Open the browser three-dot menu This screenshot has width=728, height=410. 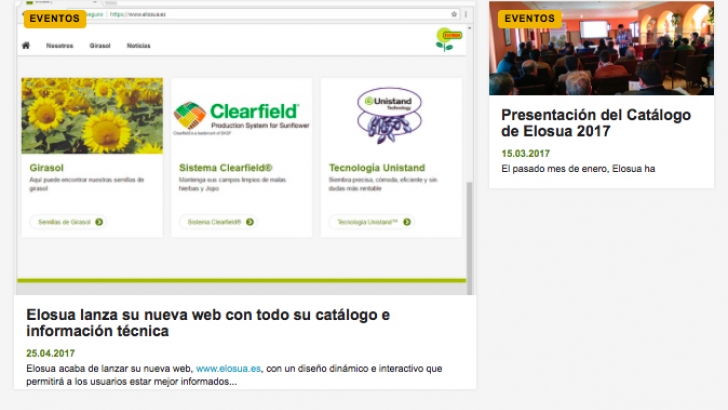[x=465, y=15]
